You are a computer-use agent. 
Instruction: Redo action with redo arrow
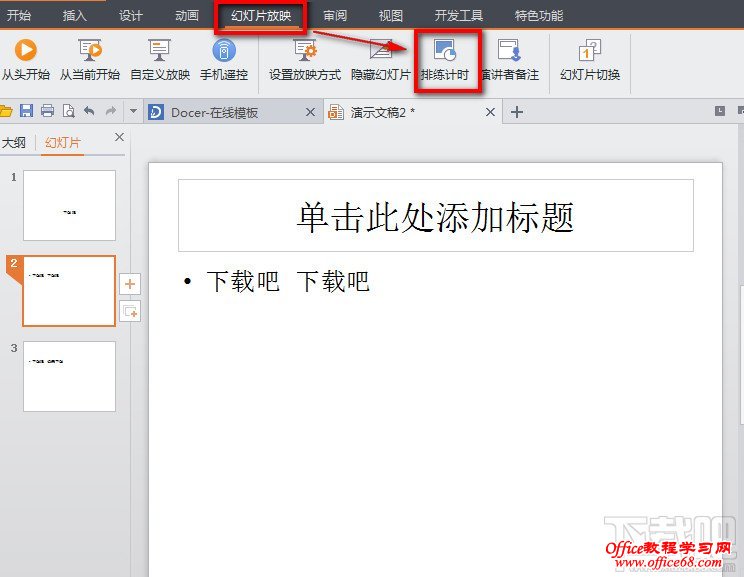[111, 111]
